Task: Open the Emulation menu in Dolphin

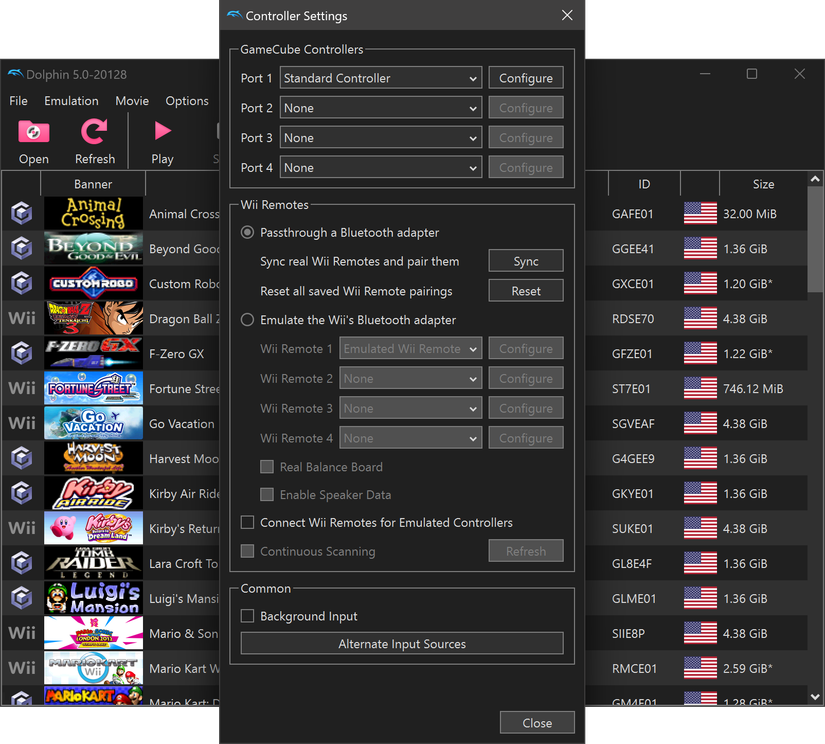Action: point(71,100)
